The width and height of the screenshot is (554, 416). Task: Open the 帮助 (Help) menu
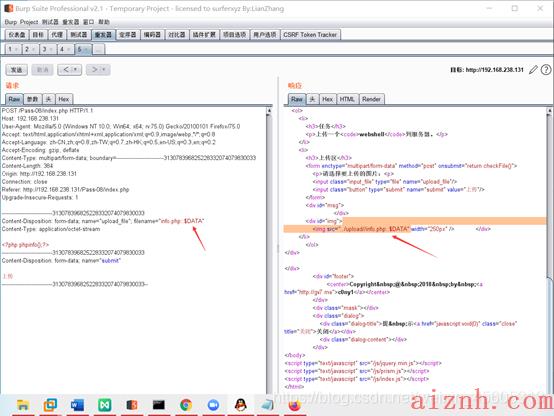tap(104, 22)
